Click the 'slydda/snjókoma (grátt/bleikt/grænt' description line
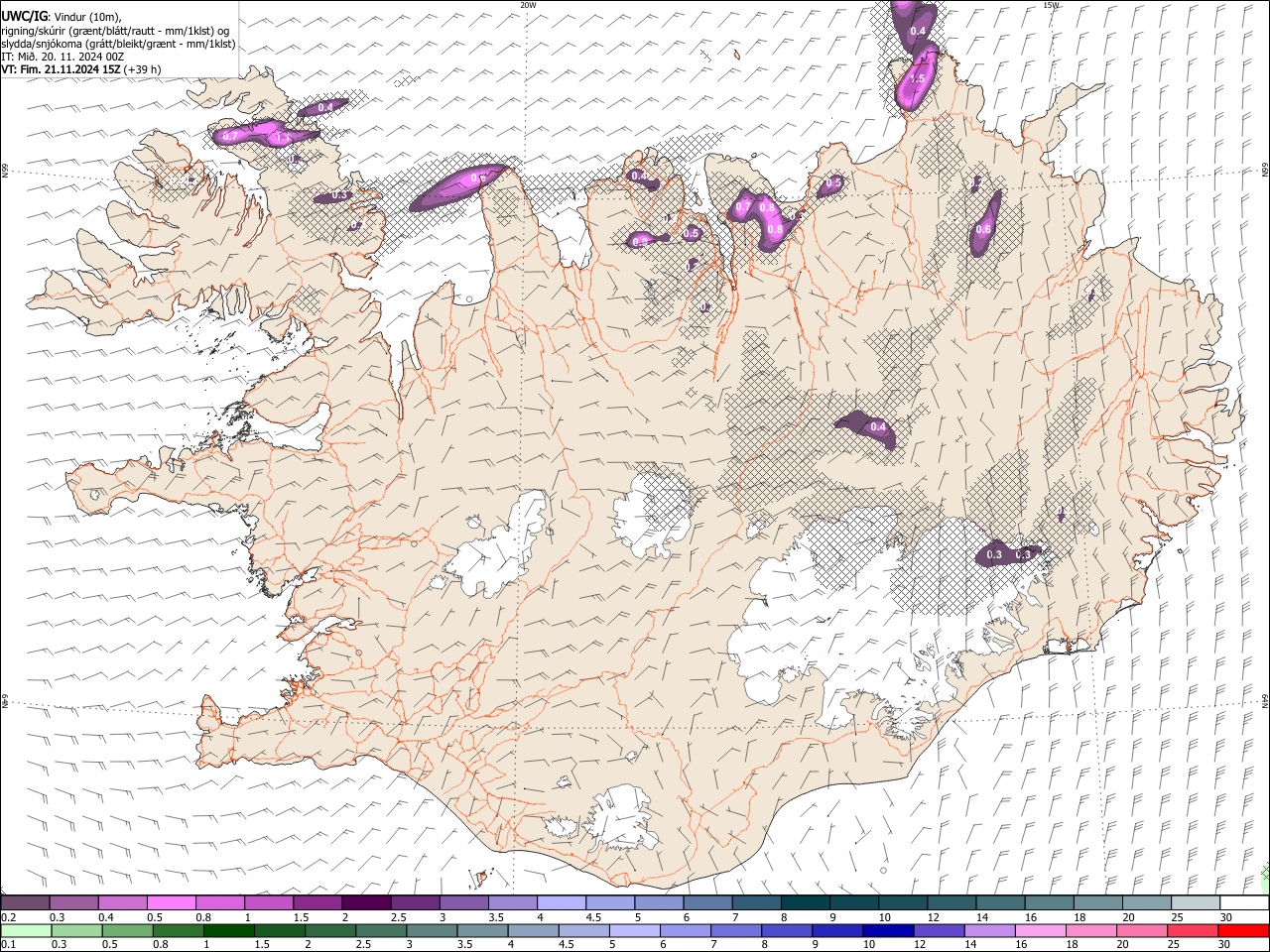 pos(118,44)
